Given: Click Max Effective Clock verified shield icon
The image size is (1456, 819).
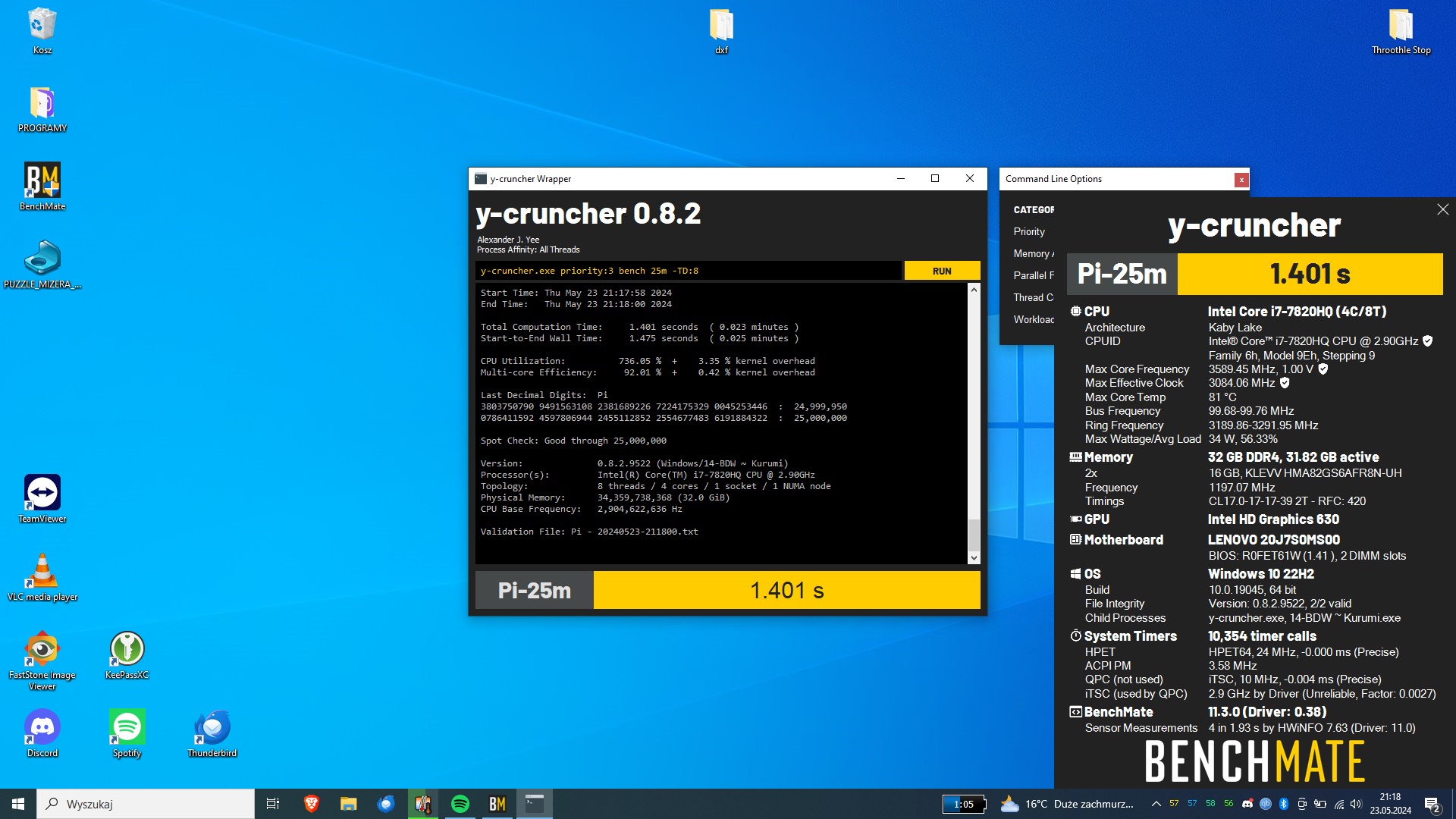Looking at the screenshot, I should point(1285,383).
